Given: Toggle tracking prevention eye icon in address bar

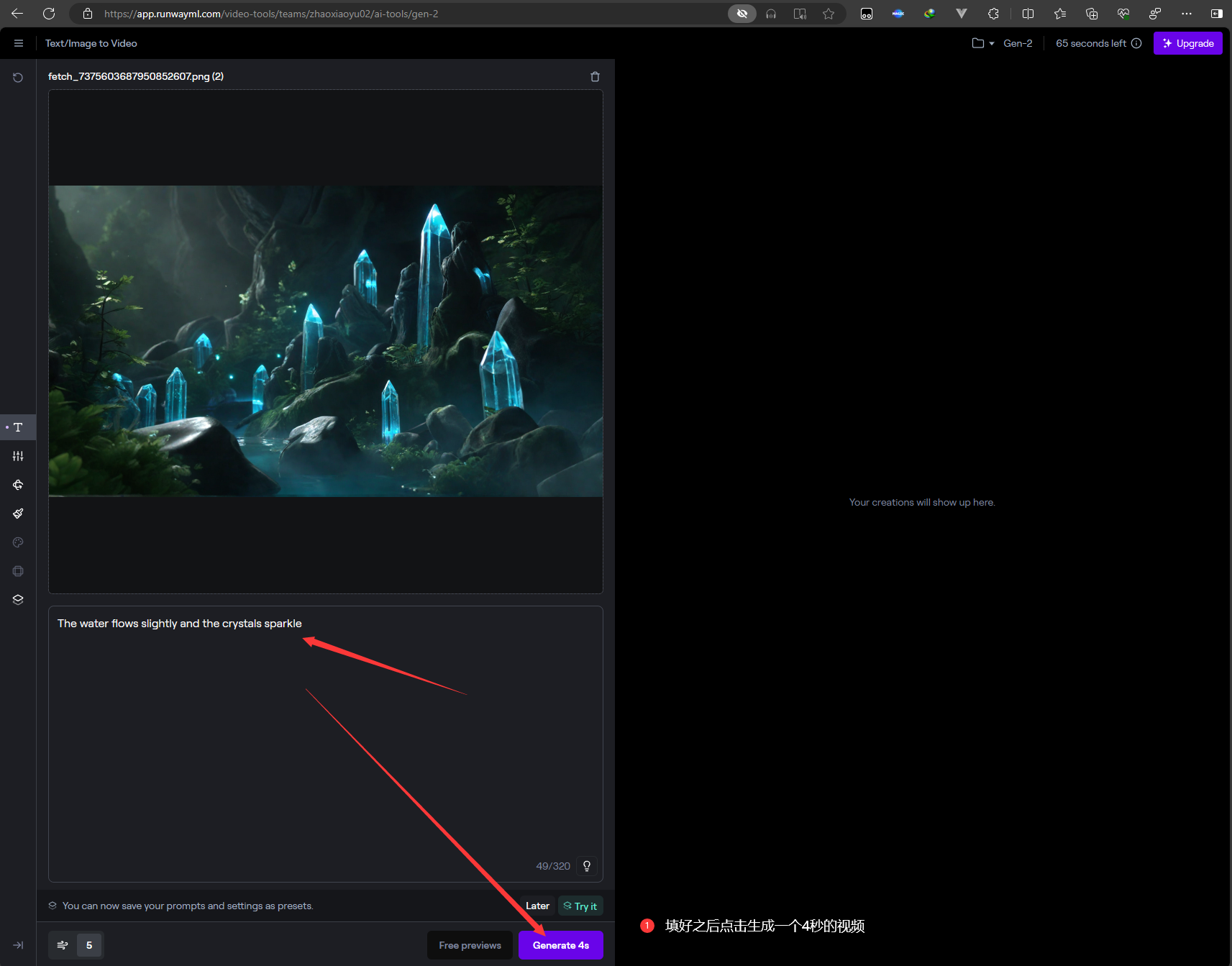Looking at the screenshot, I should (x=742, y=14).
